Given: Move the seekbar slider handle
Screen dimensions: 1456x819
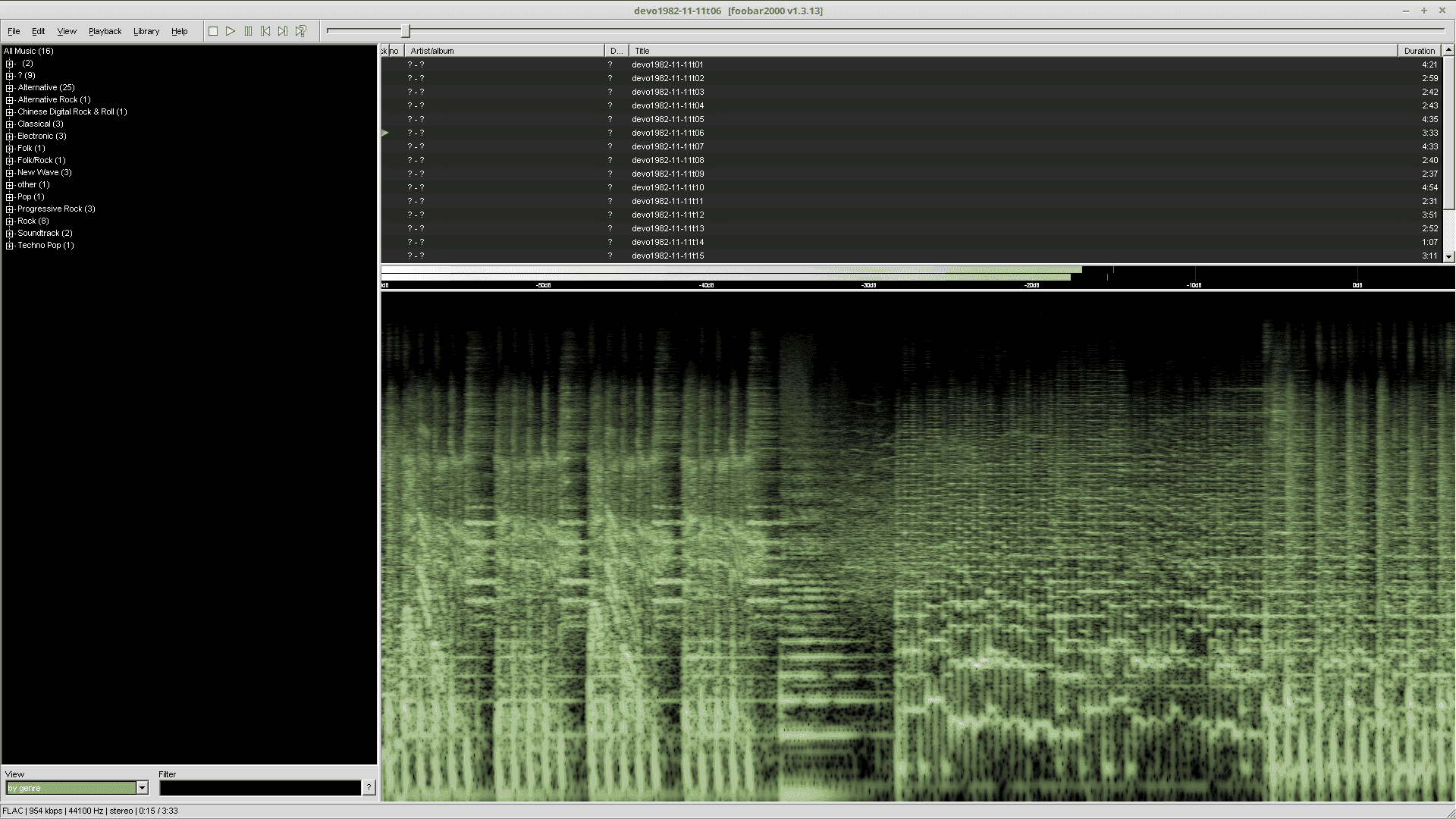Looking at the screenshot, I should click(x=406, y=30).
